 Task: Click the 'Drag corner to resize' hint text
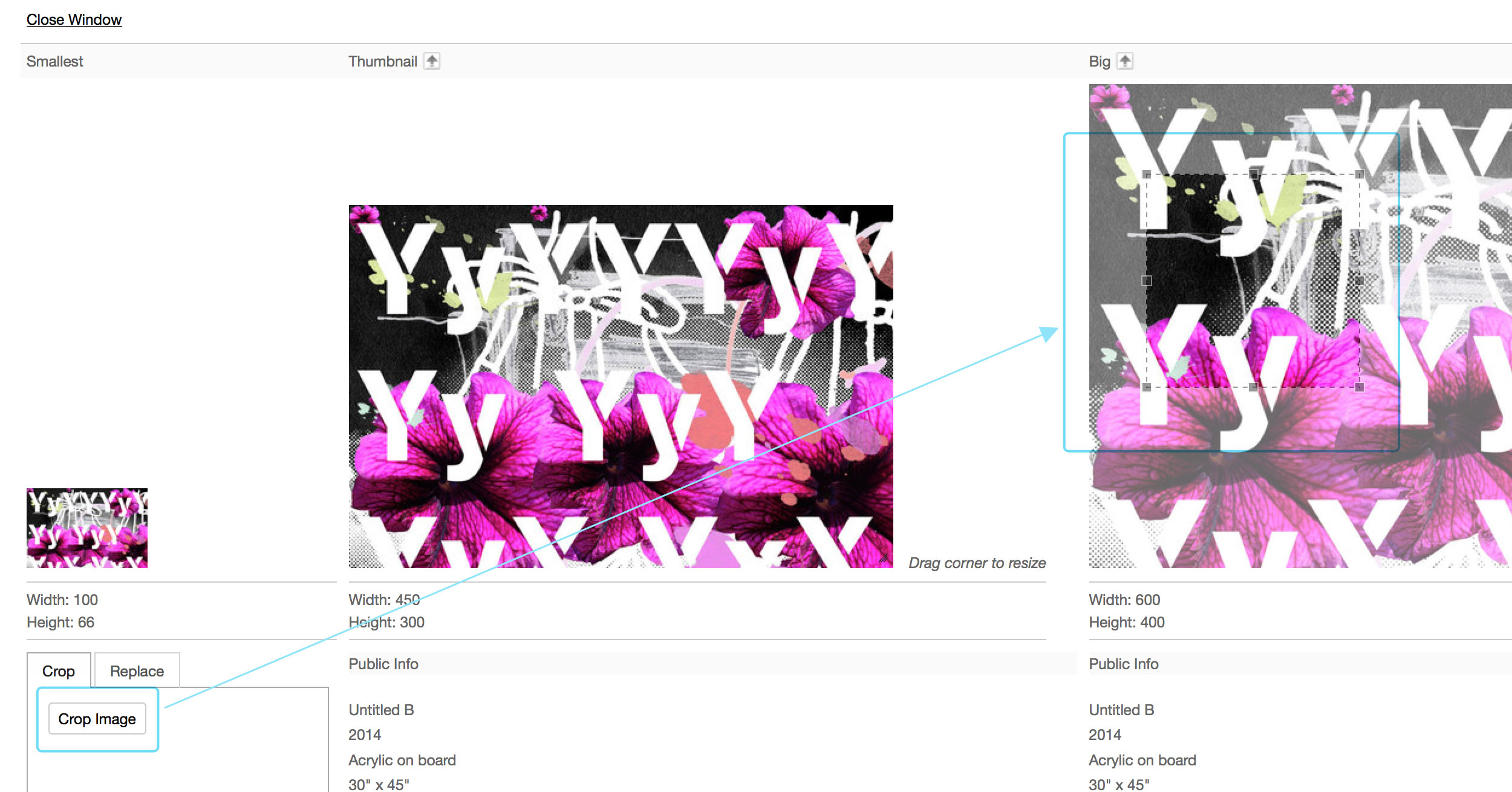tap(977, 563)
